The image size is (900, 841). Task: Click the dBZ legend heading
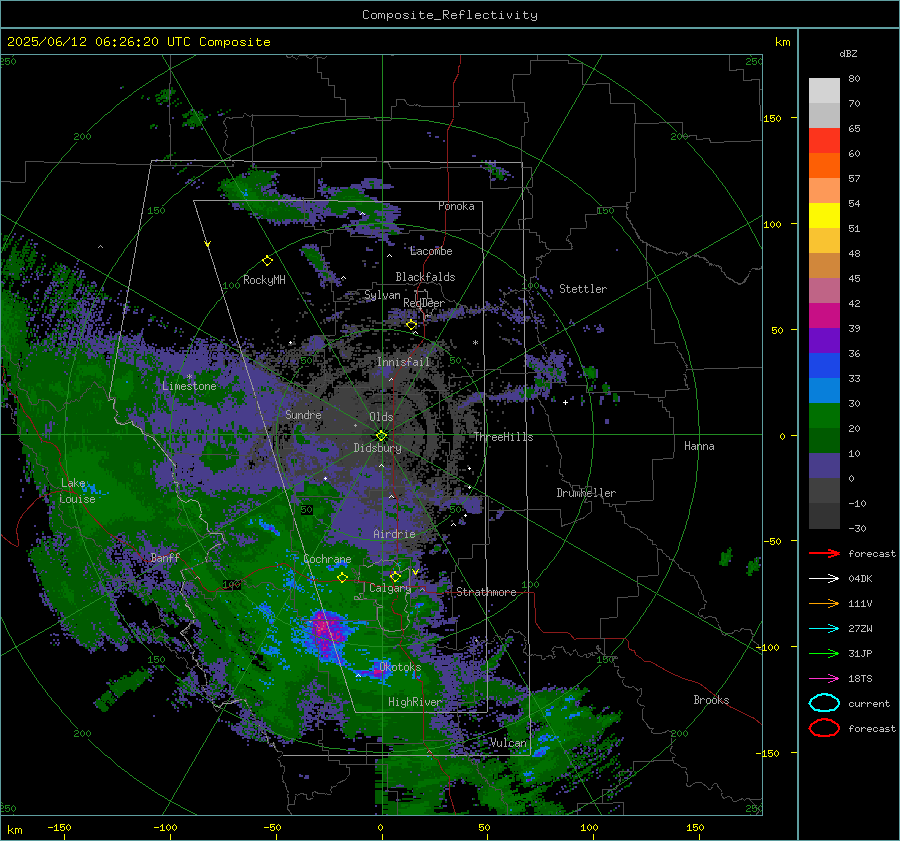[x=848, y=53]
